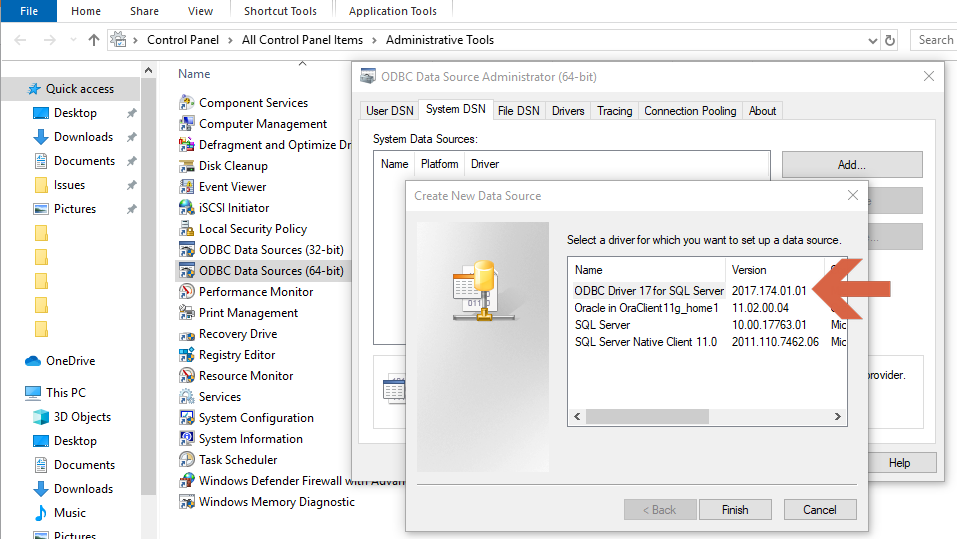
Task: Select the Disk Cleanup icon
Action: (x=186, y=166)
